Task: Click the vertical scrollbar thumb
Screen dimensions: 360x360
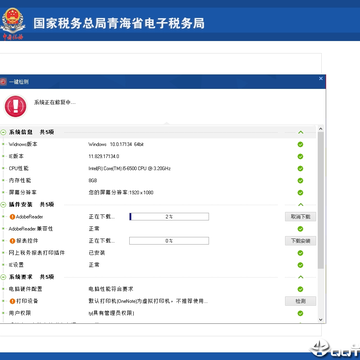Action: tap(321, 200)
